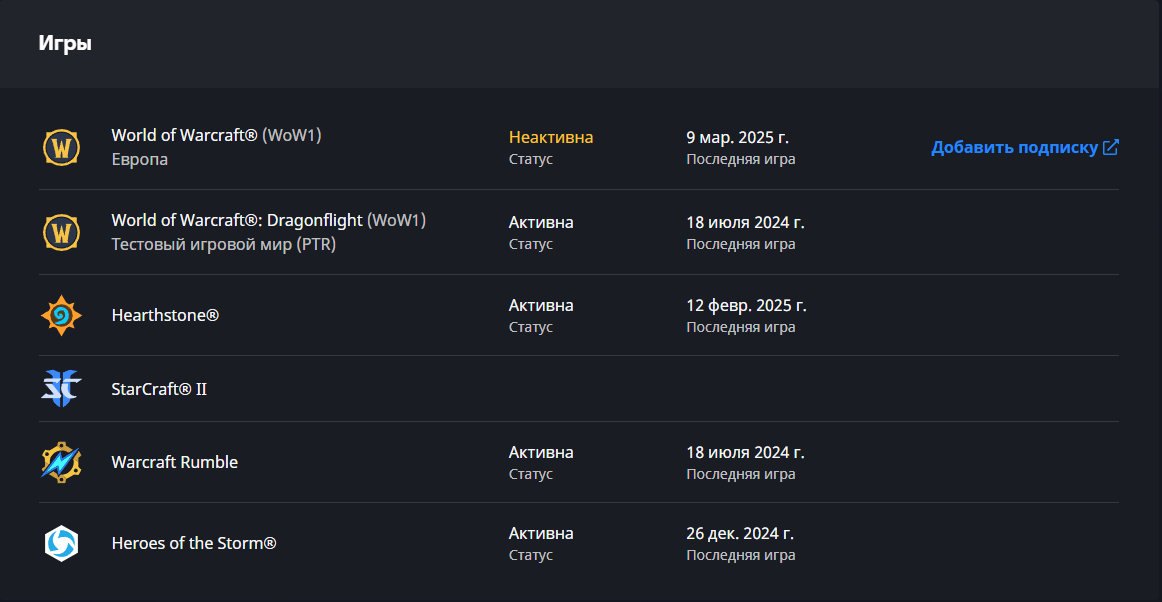Click the Hearthstone® game name

(x=165, y=315)
